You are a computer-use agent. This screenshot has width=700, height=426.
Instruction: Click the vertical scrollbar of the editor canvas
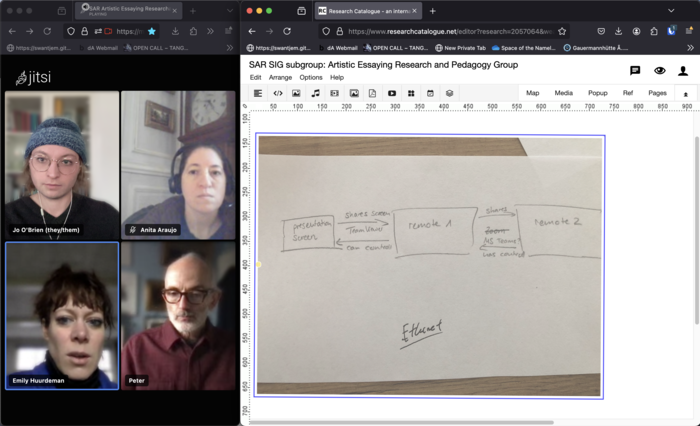pyautogui.click(x=696, y=200)
